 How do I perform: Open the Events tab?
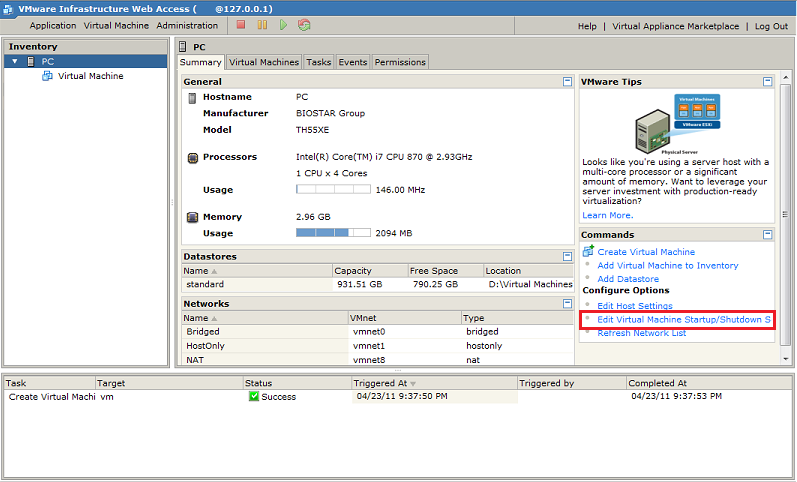click(x=352, y=62)
